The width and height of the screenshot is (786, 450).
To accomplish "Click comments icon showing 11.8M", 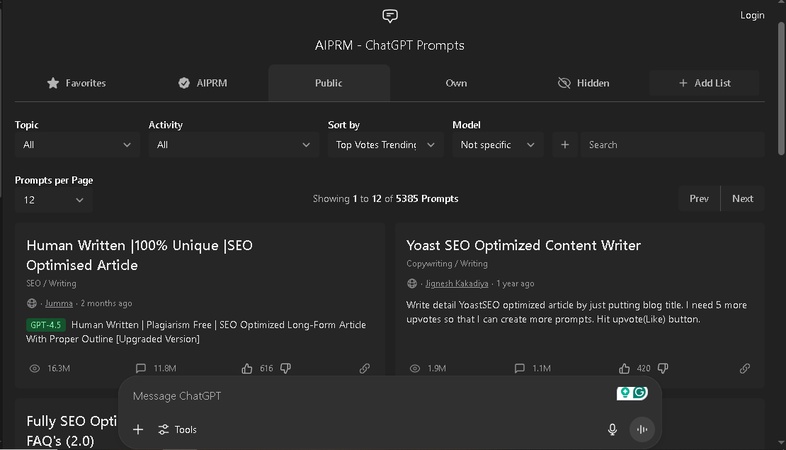I will tap(140, 368).
